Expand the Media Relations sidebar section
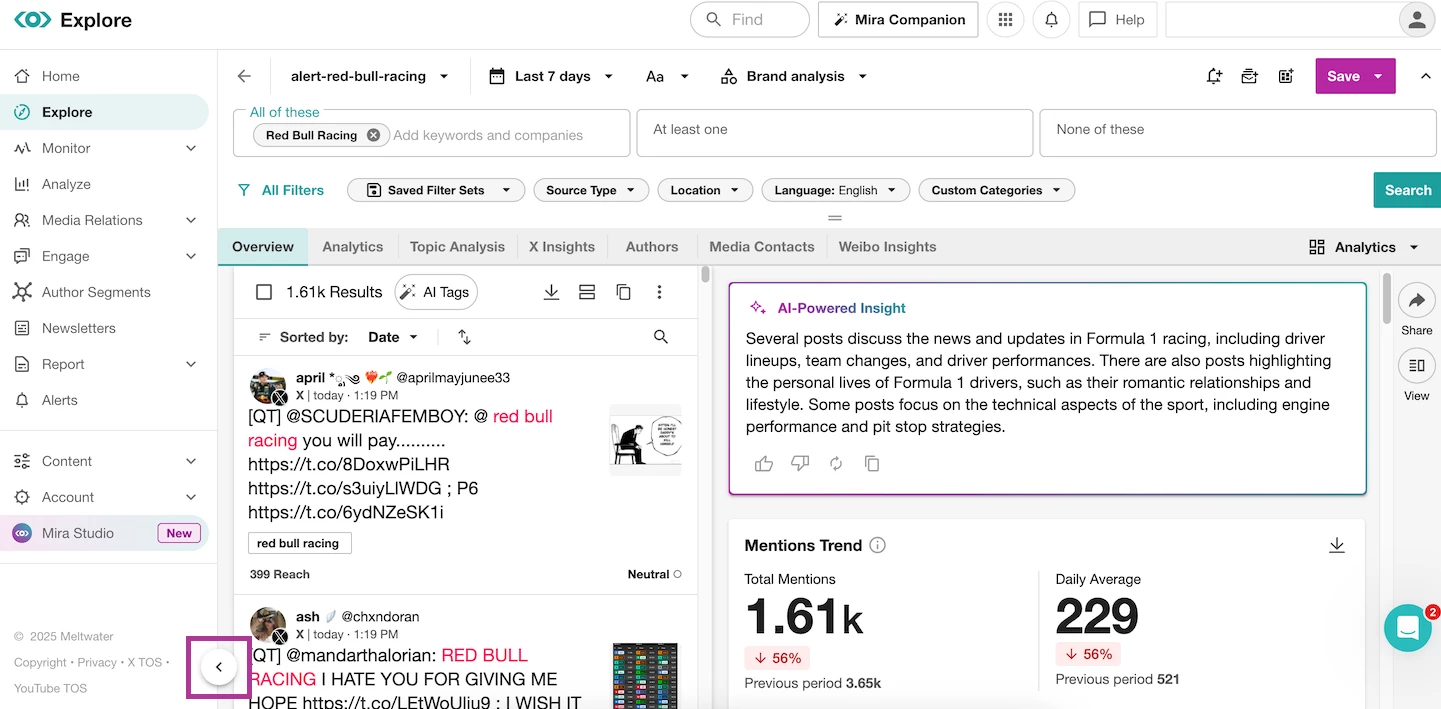The image size is (1441, 709). [x=191, y=220]
